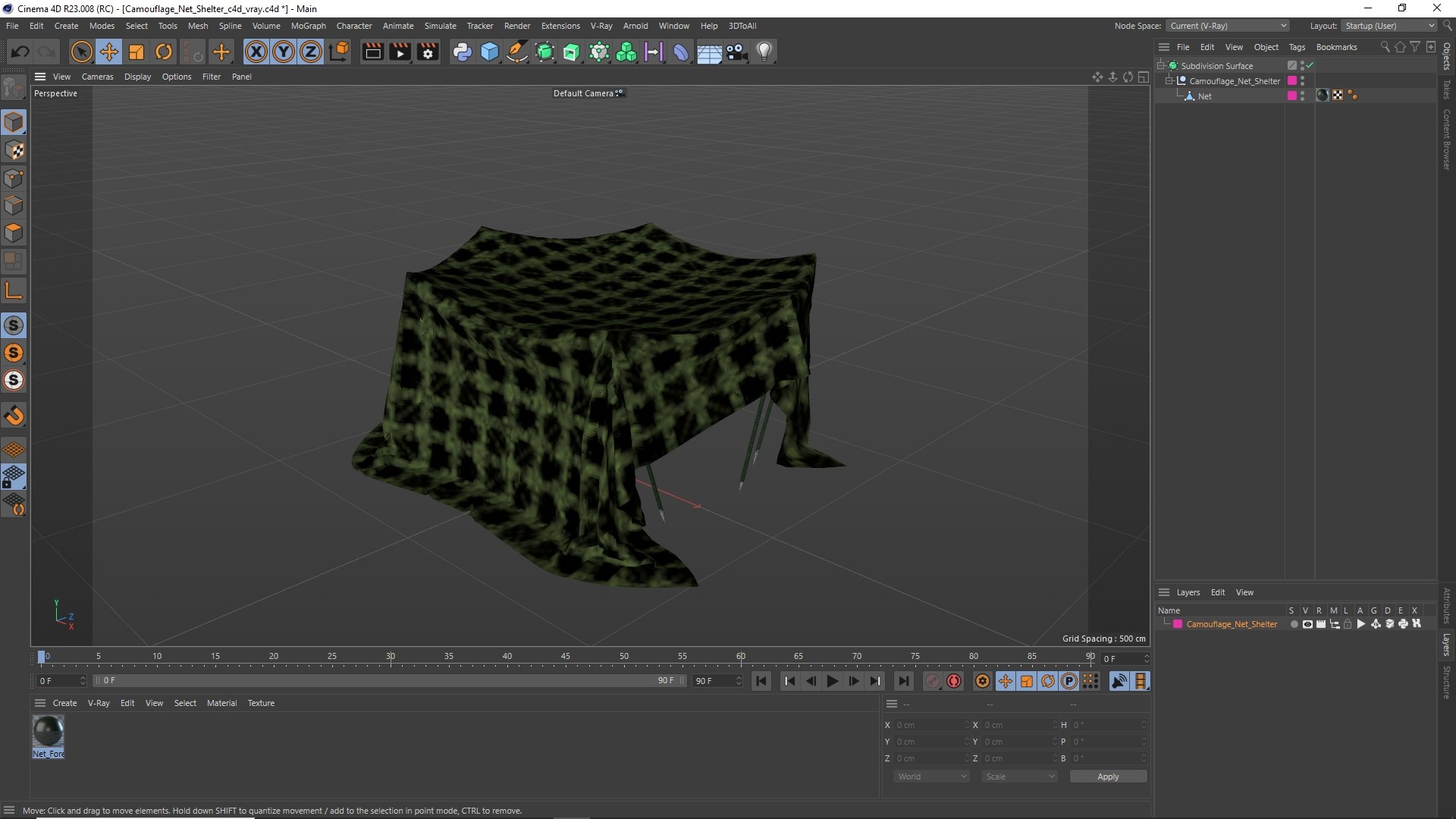Click the Enable Axis icon
This screenshot has height=819, width=1456.
(x=14, y=290)
